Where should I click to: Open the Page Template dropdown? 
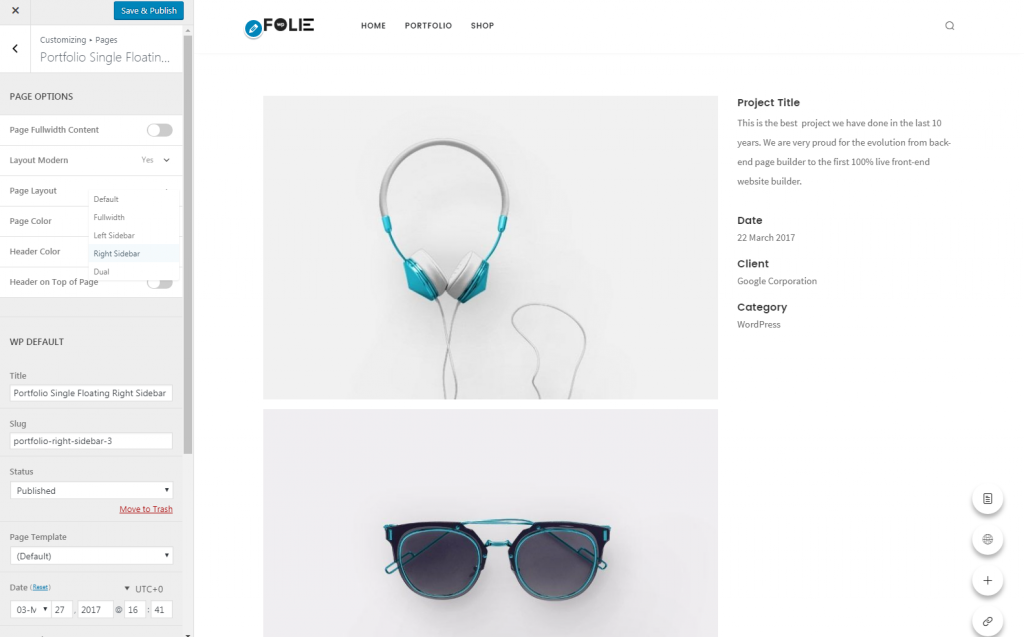pos(91,555)
